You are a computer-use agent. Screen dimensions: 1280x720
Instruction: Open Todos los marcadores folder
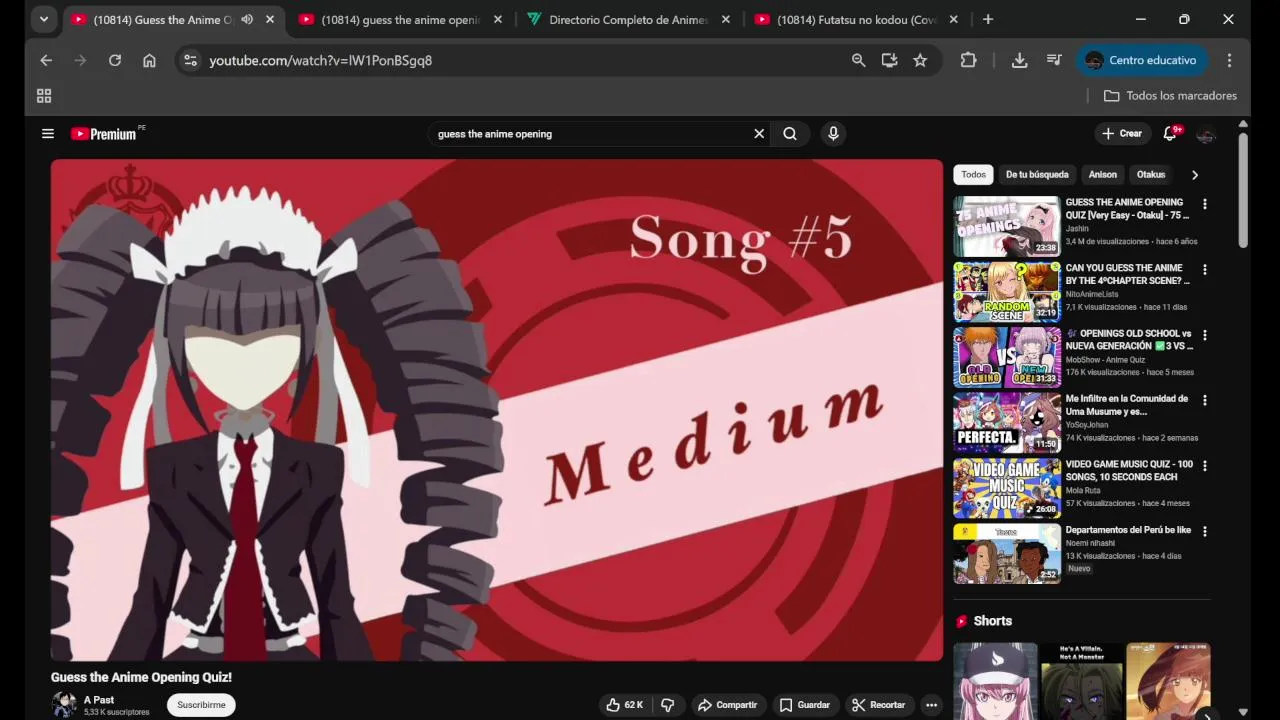click(x=1170, y=96)
